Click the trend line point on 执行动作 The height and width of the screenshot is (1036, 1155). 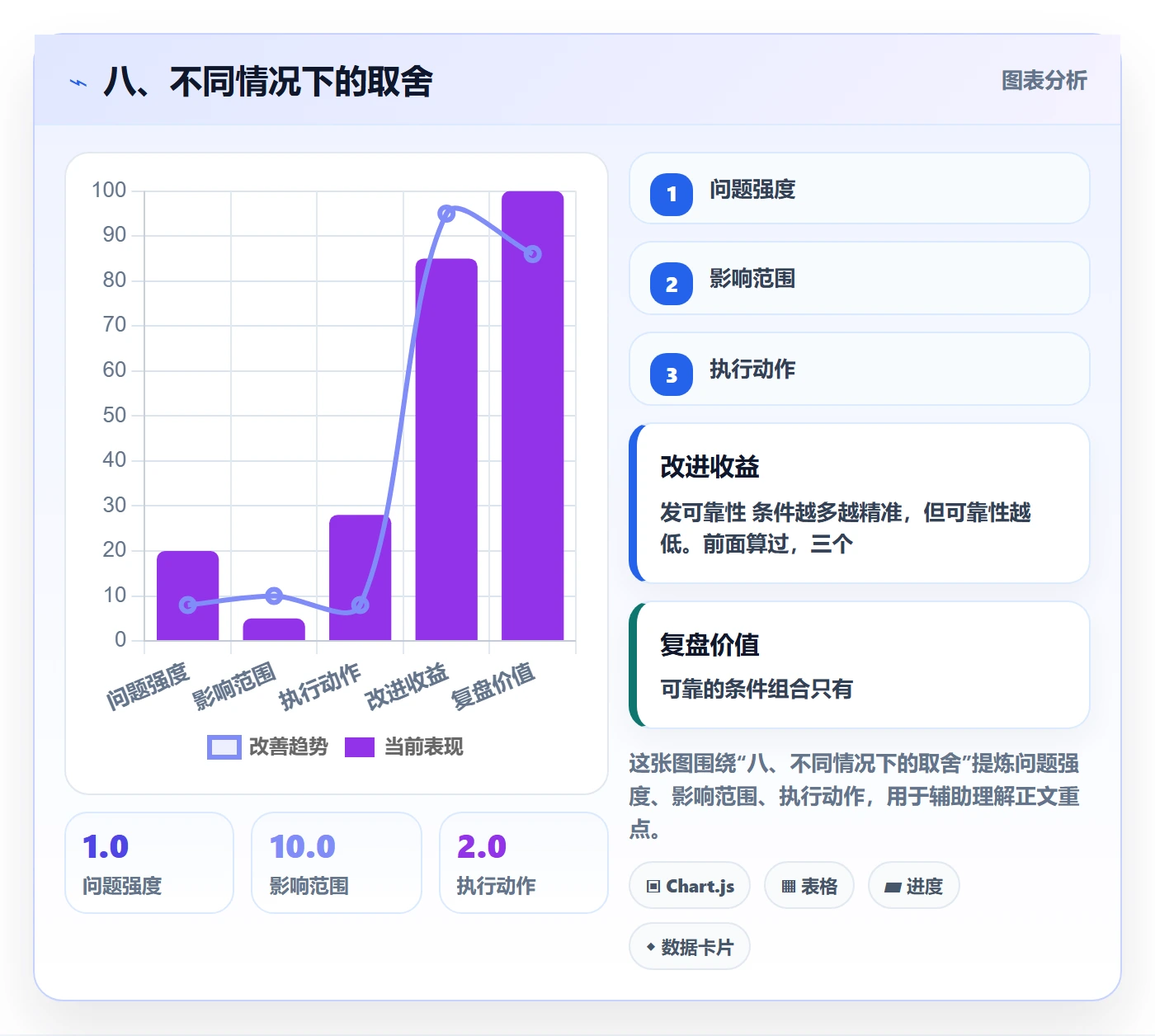(361, 605)
